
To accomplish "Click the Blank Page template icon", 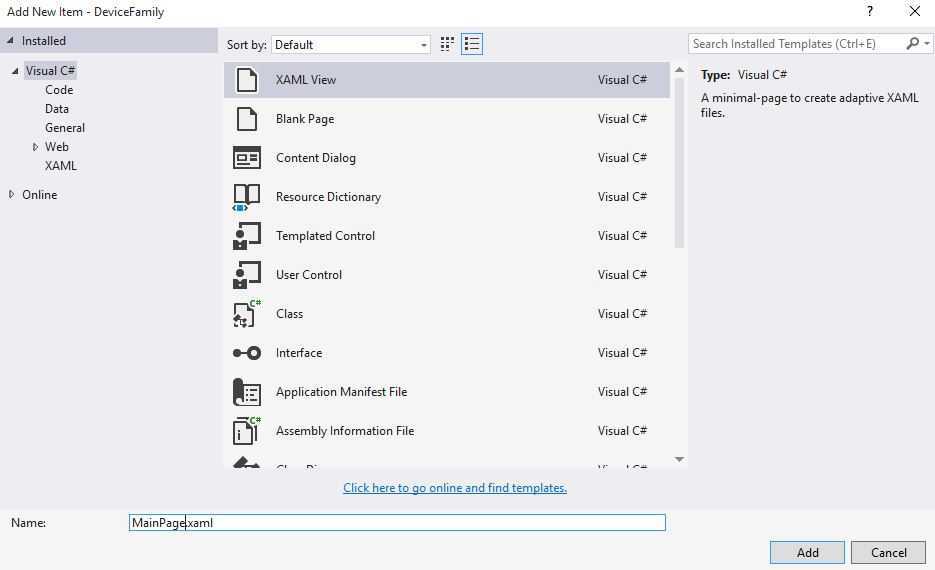I will tap(247, 119).
